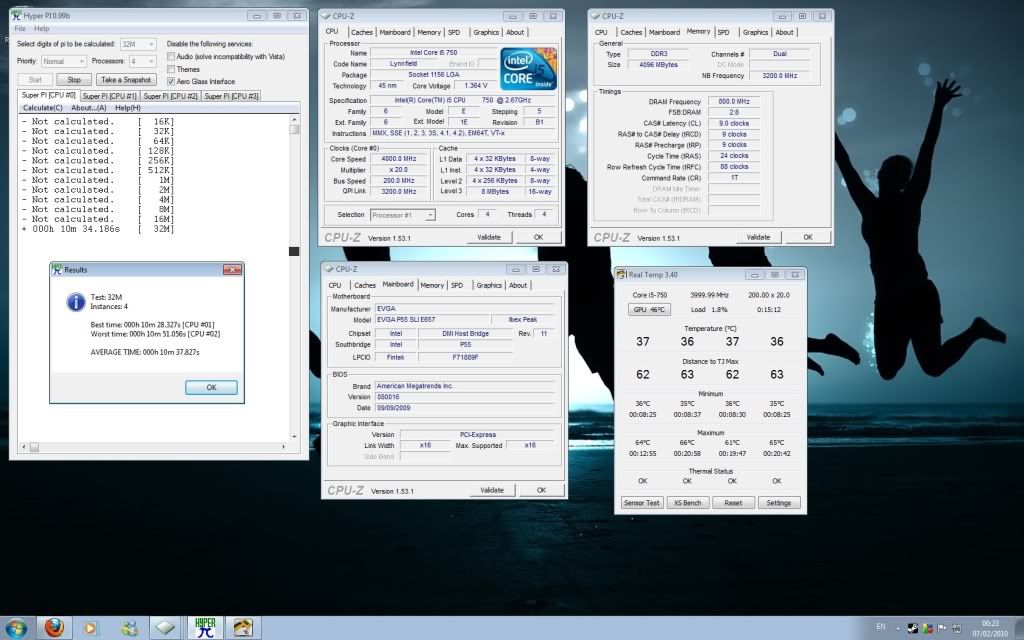Click the Windows Live Messenger taskbar icon
The image size is (1024, 640).
coord(129,627)
